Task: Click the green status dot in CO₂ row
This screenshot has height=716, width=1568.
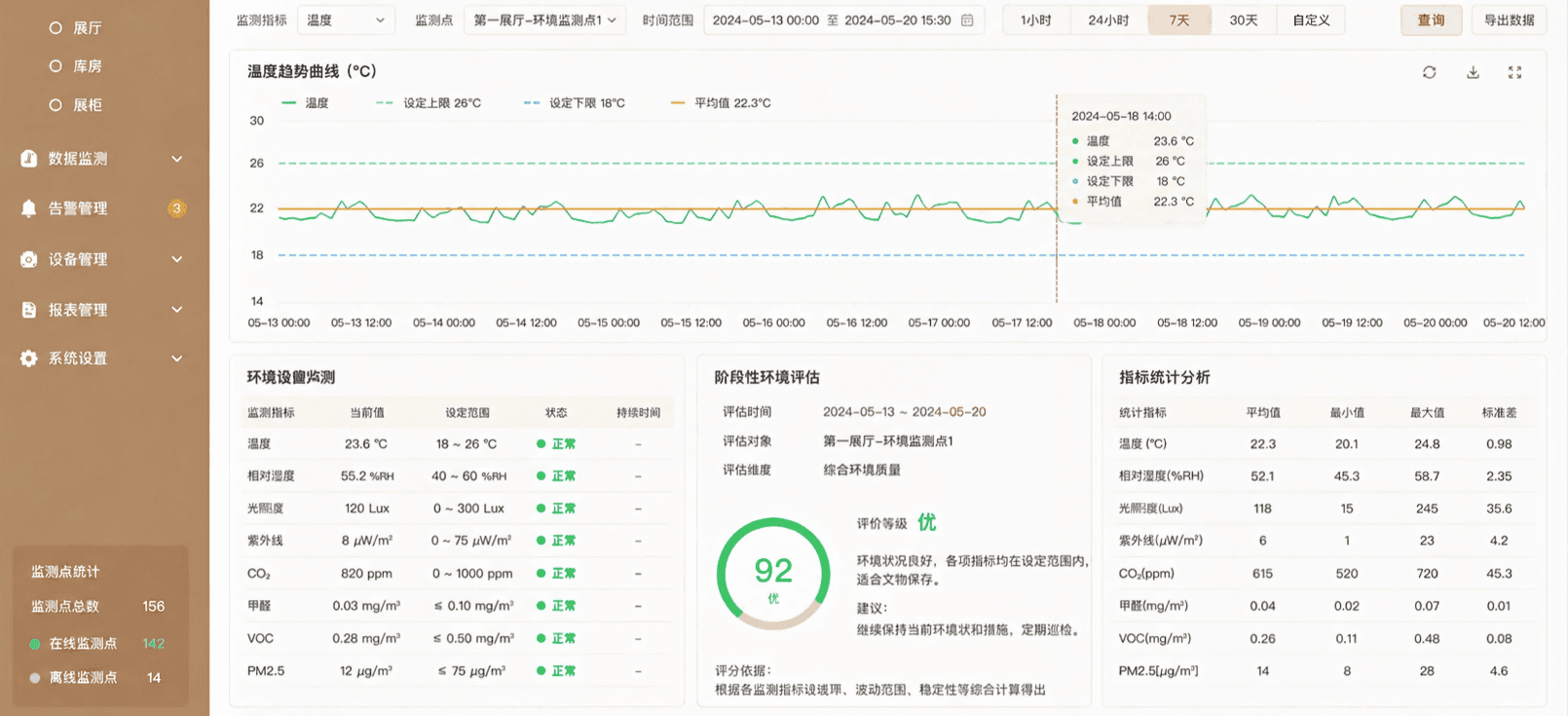Action: coord(541,574)
